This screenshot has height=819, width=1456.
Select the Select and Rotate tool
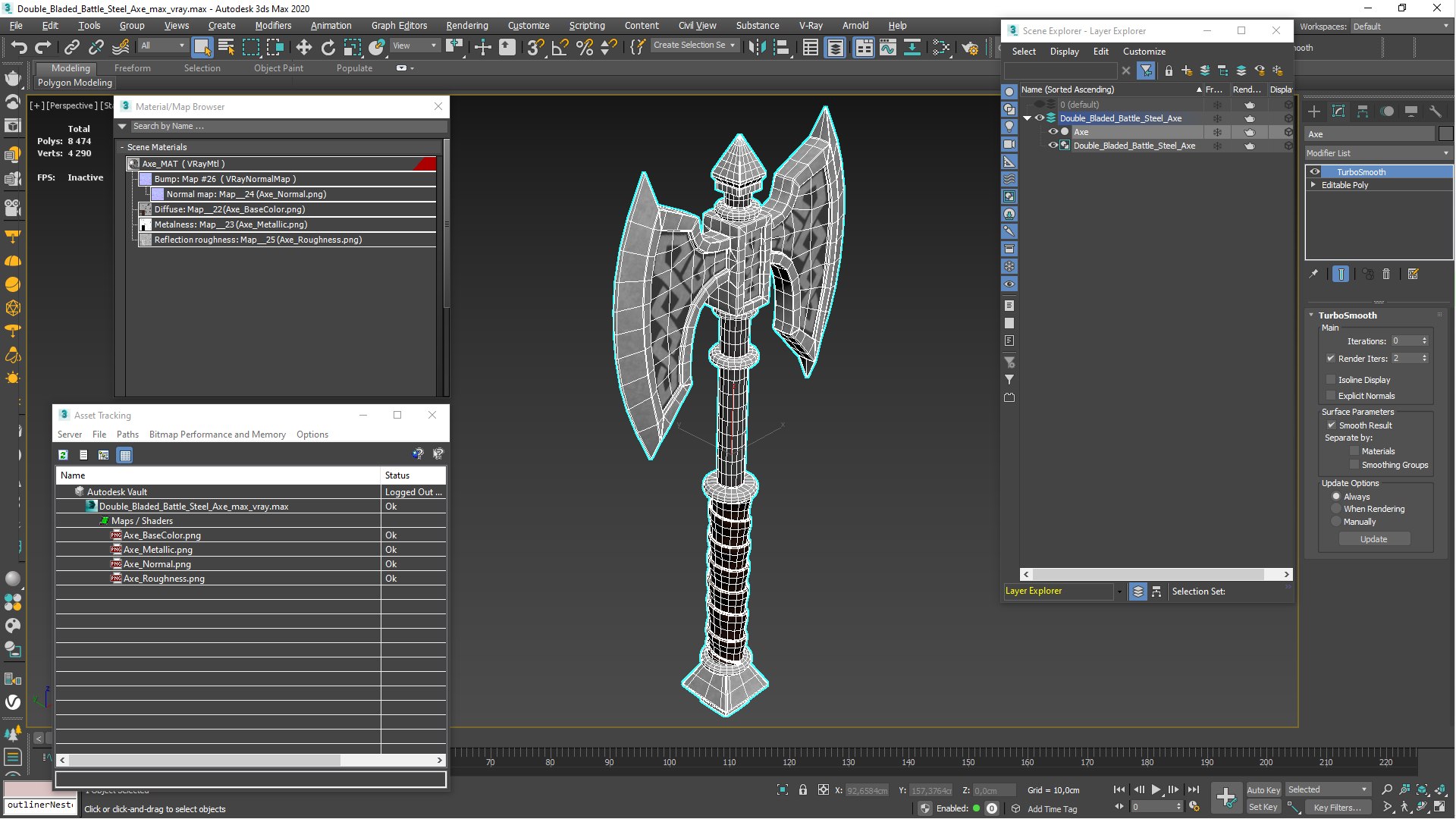point(328,47)
